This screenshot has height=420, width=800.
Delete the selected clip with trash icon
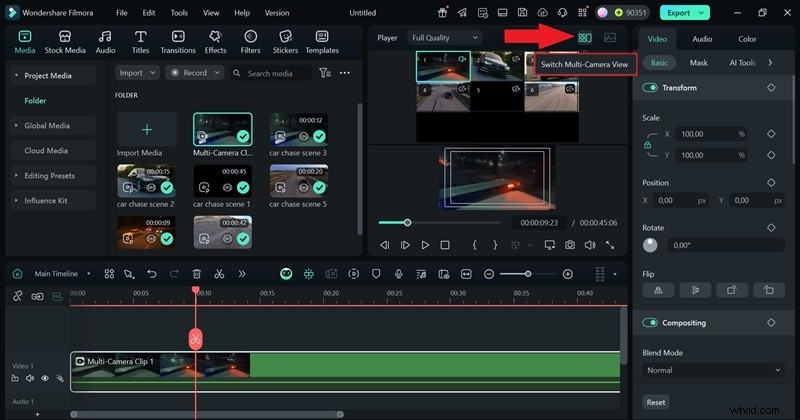(196, 273)
